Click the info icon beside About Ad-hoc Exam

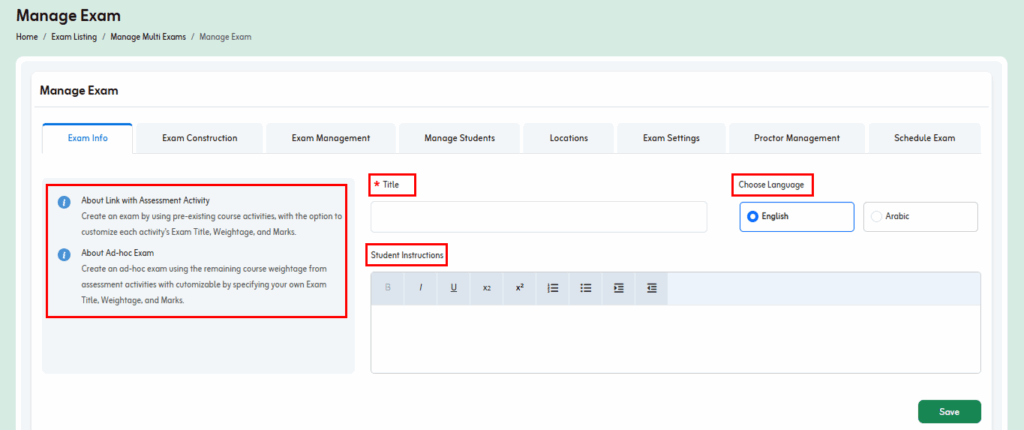[x=64, y=255]
